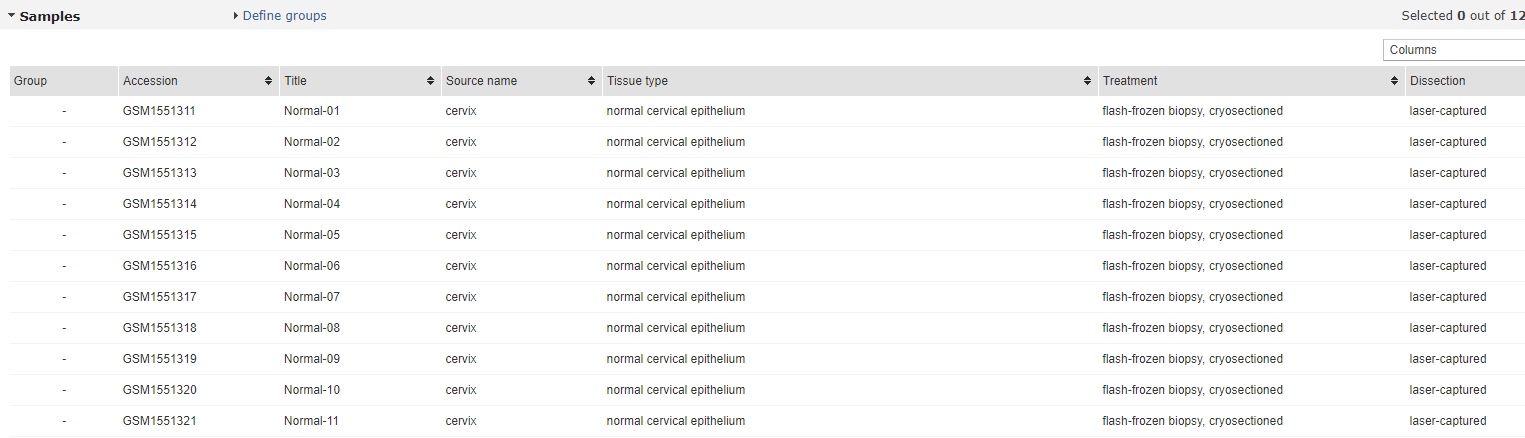Sort by Source name column arrows
Image resolution: width=1525 pixels, height=438 pixels.
pos(591,81)
